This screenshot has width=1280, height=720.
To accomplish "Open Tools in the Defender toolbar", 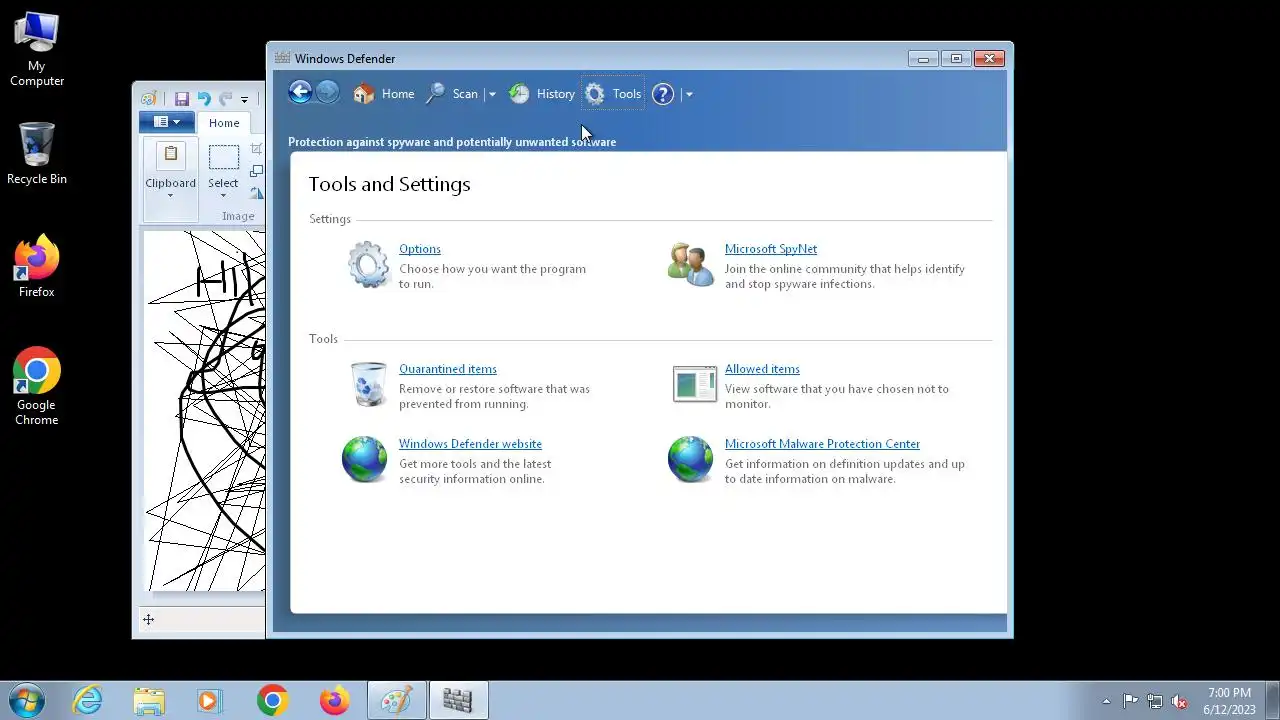I will (x=613, y=94).
